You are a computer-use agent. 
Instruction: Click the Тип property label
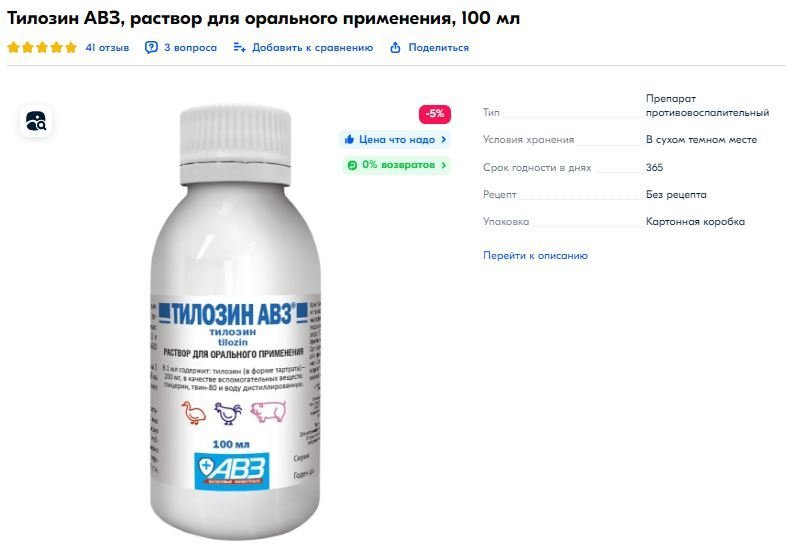(x=491, y=112)
